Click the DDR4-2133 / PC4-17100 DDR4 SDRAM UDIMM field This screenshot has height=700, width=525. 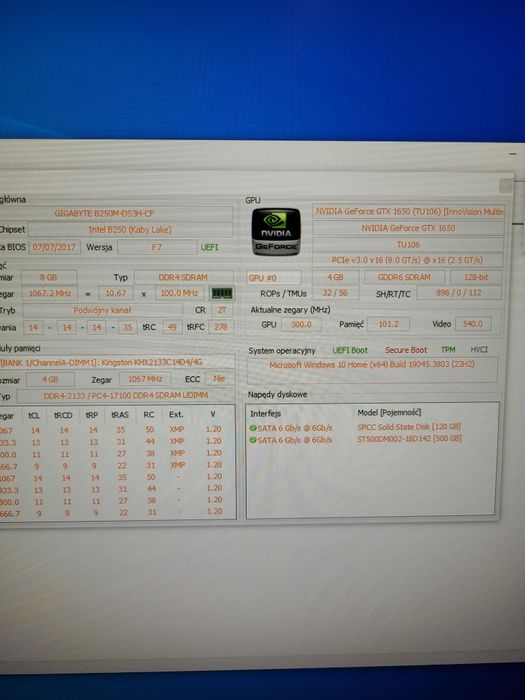pyautogui.click(x=125, y=396)
